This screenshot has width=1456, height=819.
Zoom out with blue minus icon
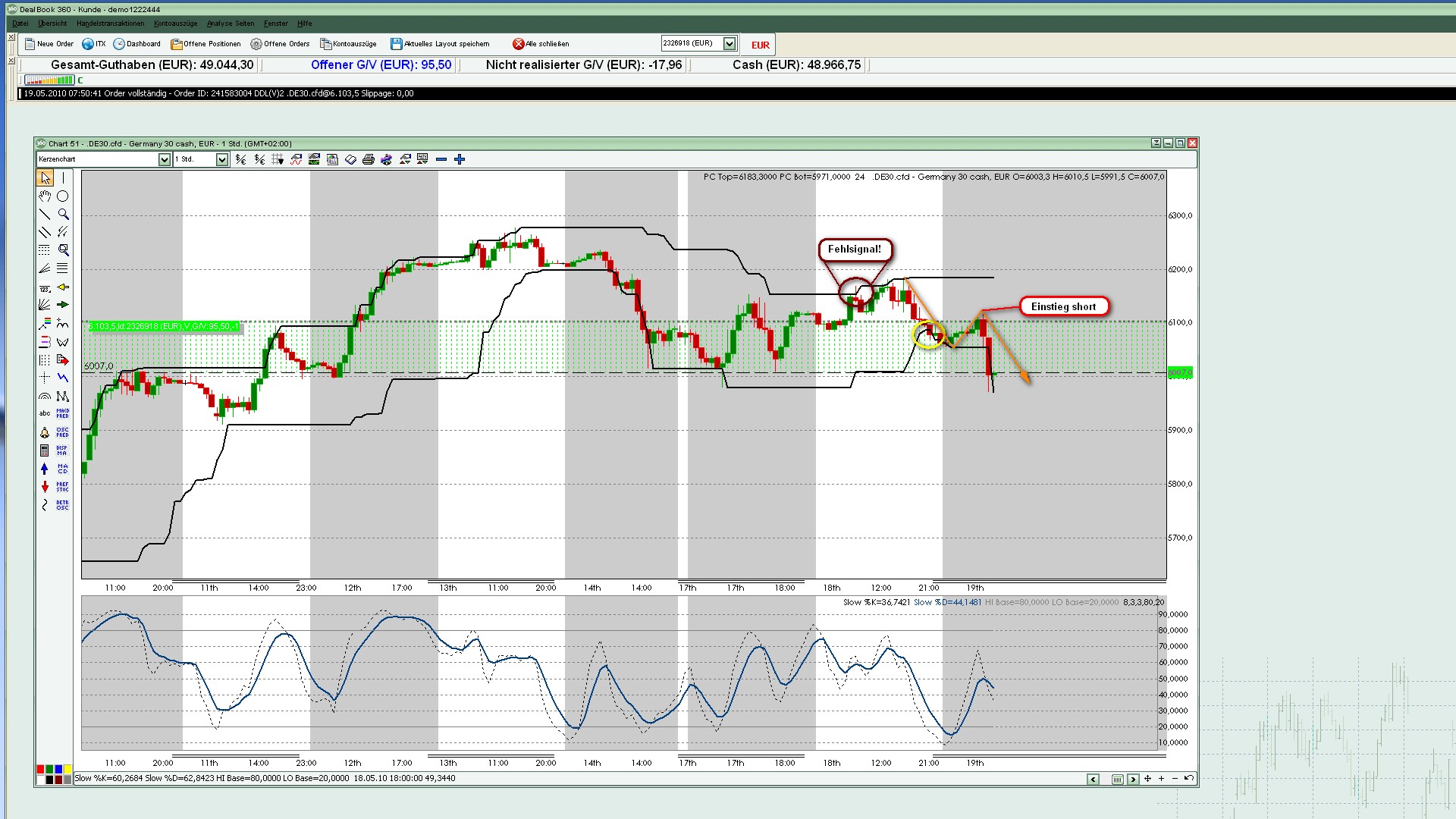coord(441,159)
